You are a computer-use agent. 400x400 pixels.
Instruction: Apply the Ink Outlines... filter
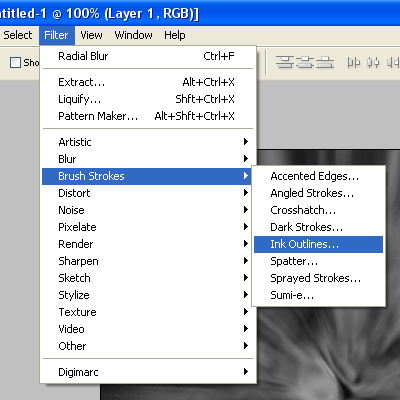pyautogui.click(x=318, y=244)
